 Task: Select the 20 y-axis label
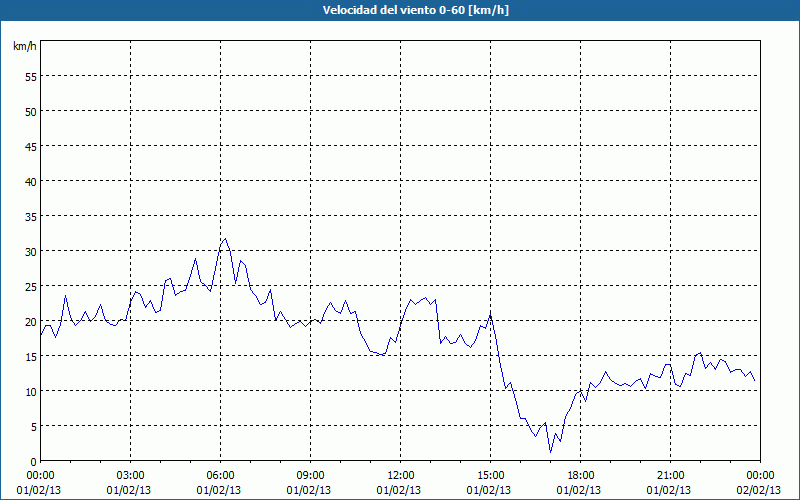click(31, 321)
